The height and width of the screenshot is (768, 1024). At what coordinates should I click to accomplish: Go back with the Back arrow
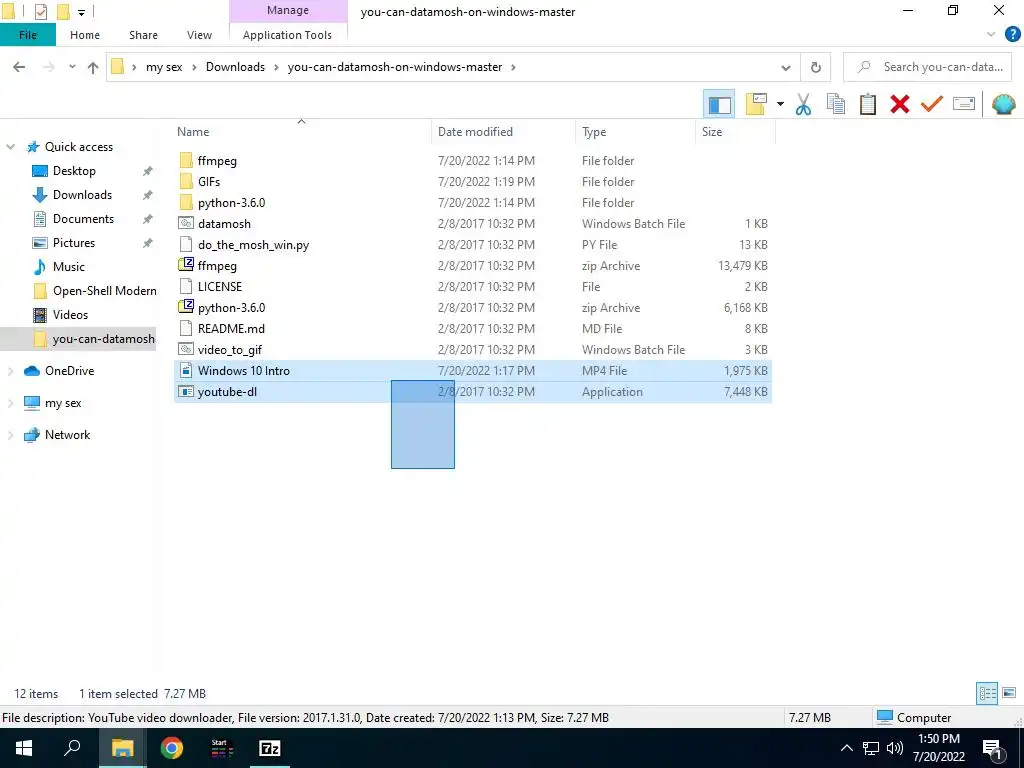19,67
